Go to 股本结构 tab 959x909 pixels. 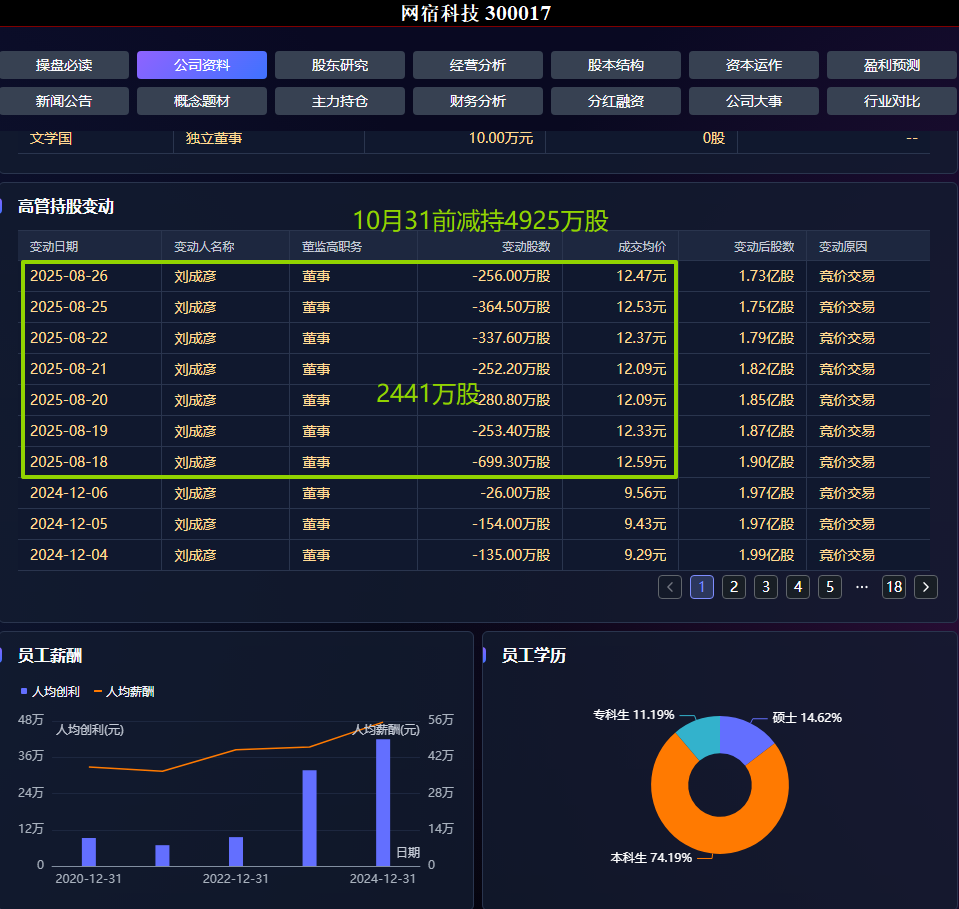point(615,65)
